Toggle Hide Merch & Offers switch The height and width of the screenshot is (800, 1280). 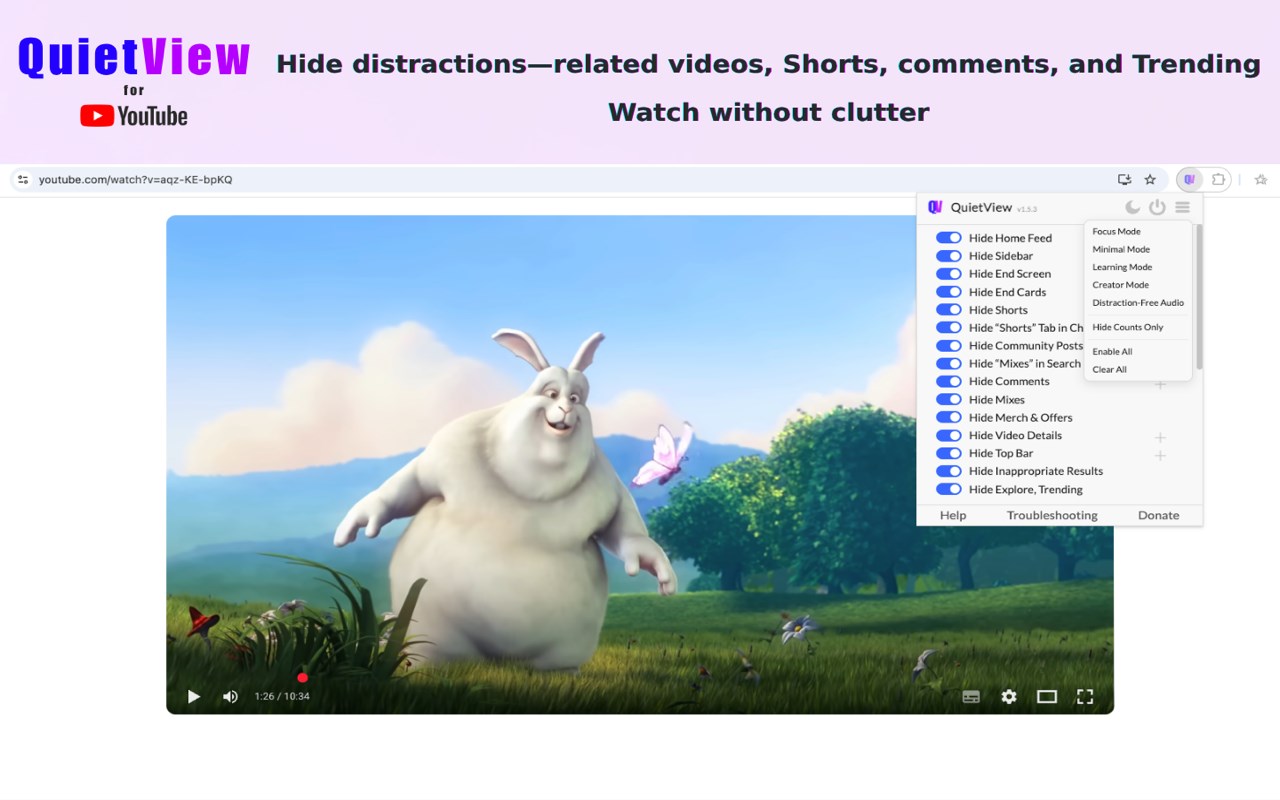coord(948,417)
